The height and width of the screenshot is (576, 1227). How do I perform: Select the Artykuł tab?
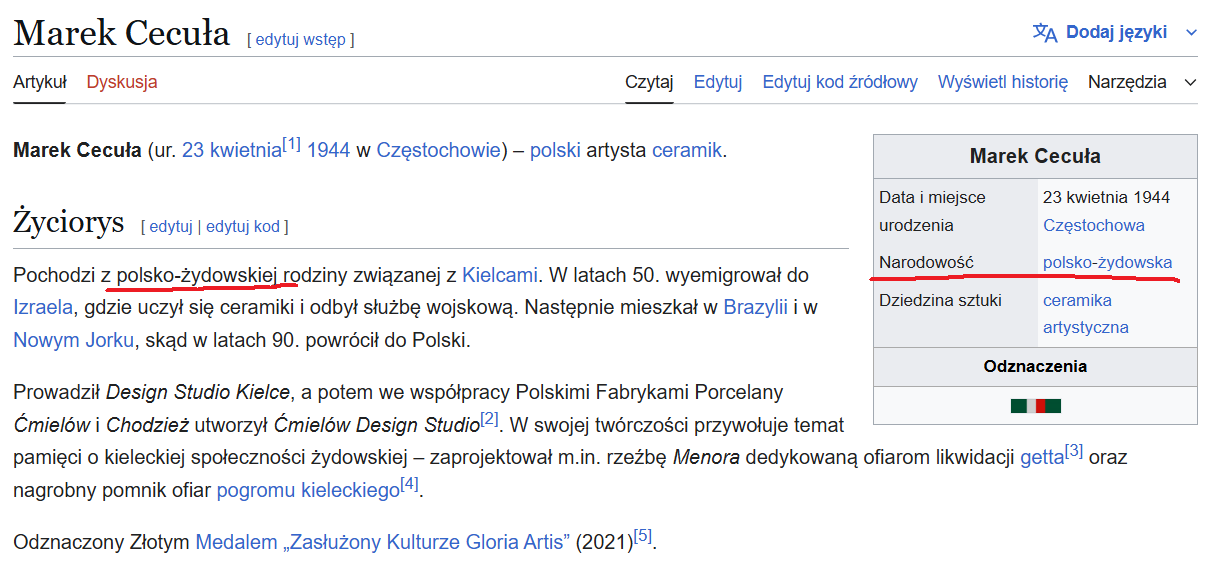(x=40, y=82)
